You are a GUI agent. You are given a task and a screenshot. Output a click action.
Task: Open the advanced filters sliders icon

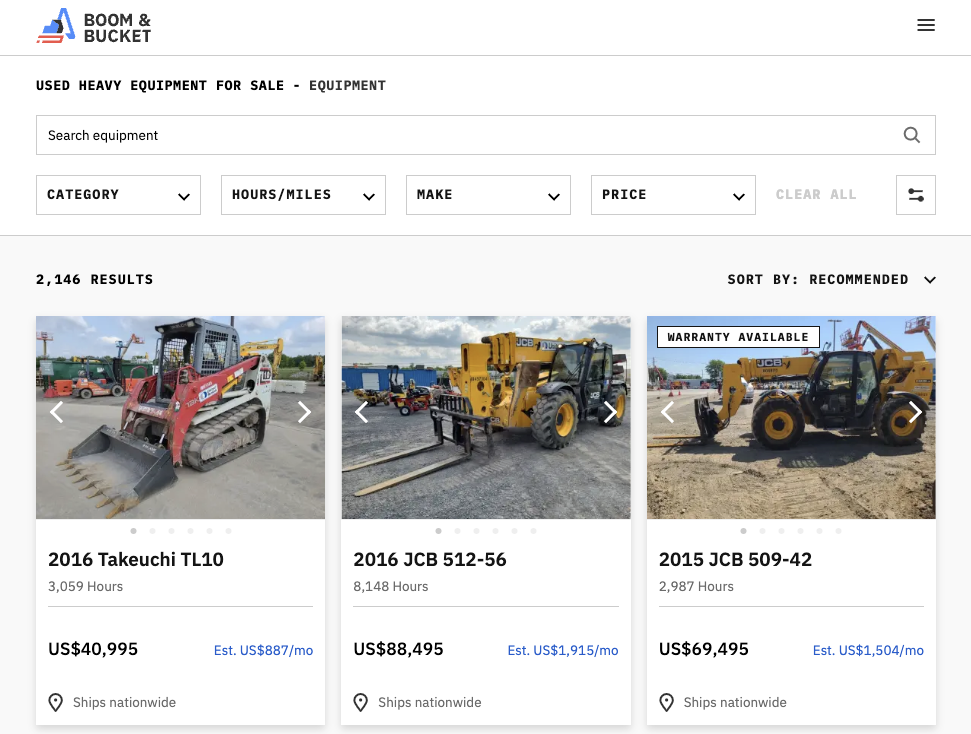point(915,195)
